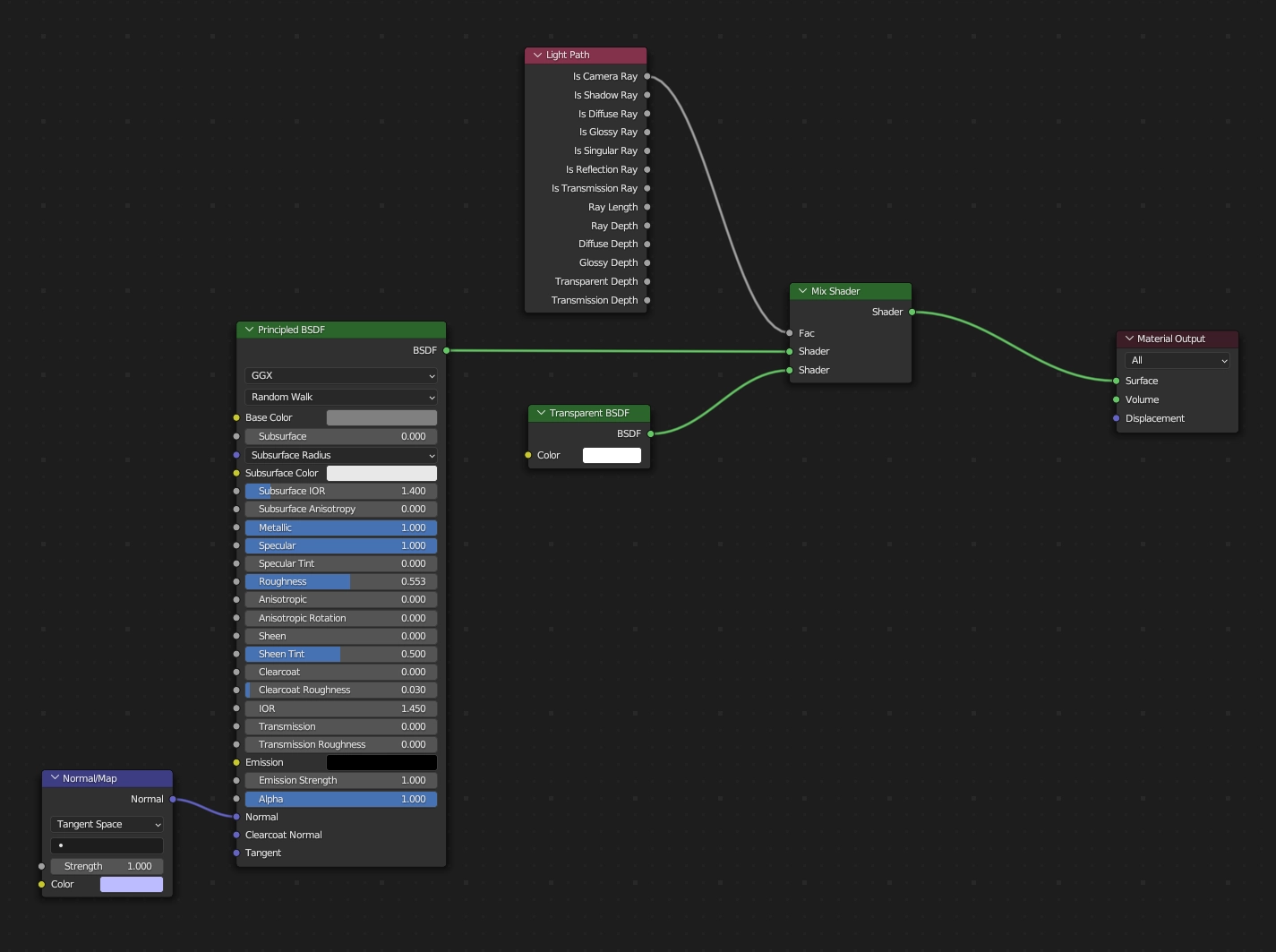Click the Base Color swatch
Image resolution: width=1276 pixels, height=952 pixels.
381,418
